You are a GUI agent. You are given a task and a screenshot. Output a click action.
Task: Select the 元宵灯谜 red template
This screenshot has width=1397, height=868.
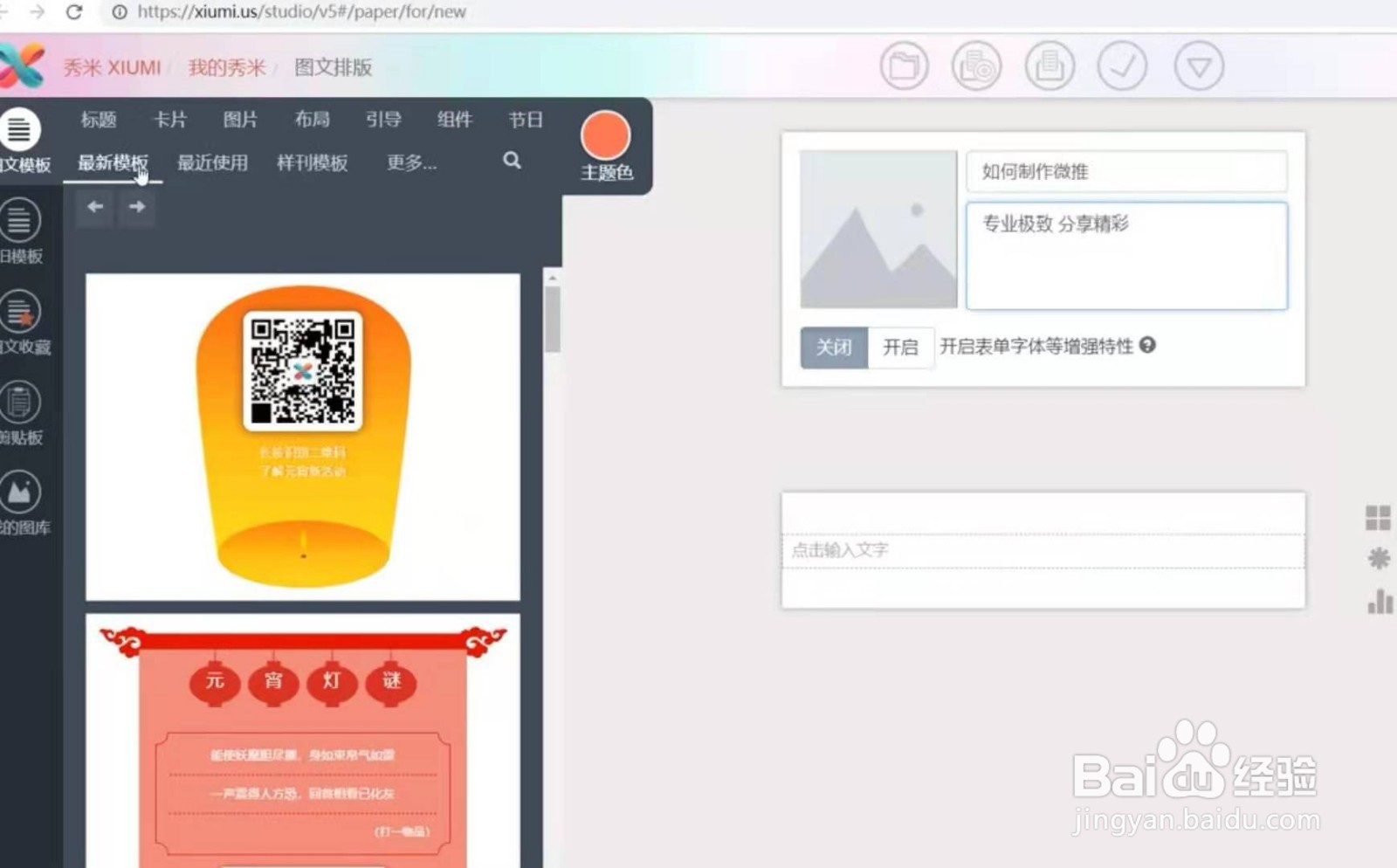[303, 741]
